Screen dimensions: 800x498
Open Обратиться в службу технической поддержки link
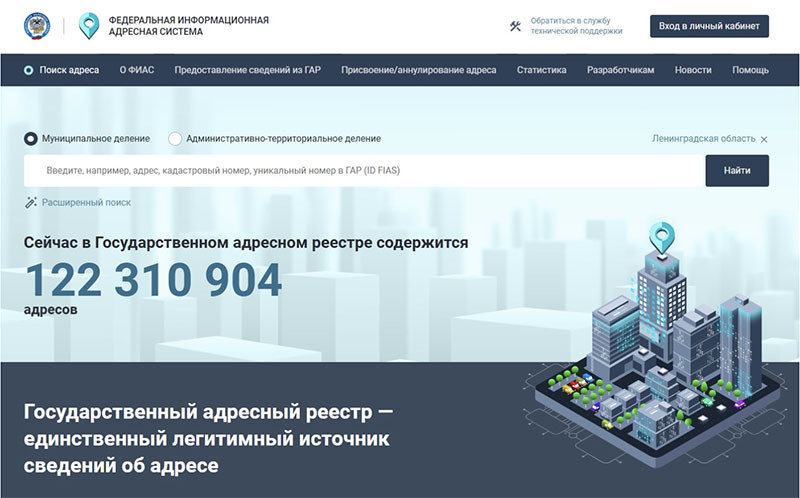(577, 26)
